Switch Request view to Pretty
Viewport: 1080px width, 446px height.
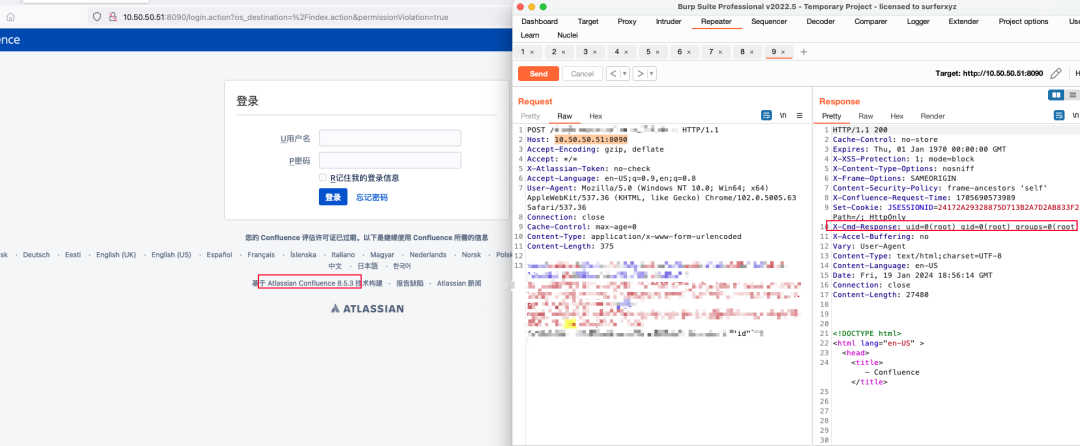pos(530,116)
